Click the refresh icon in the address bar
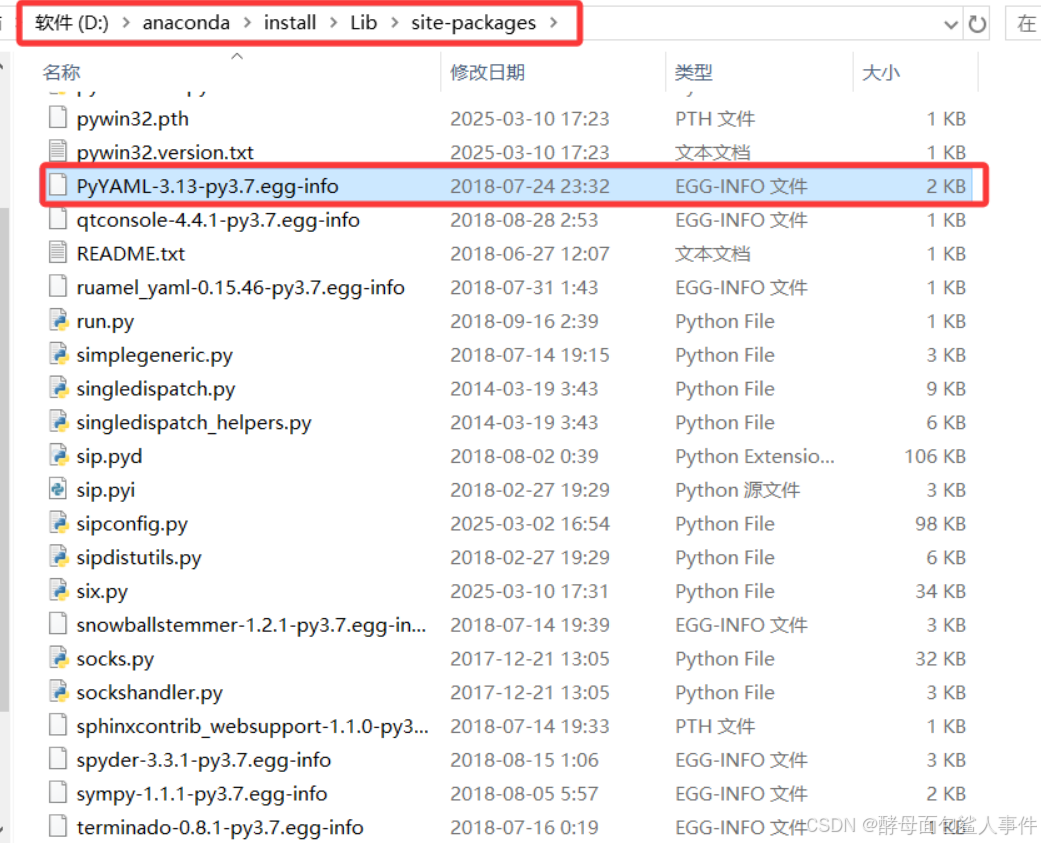 click(x=978, y=22)
